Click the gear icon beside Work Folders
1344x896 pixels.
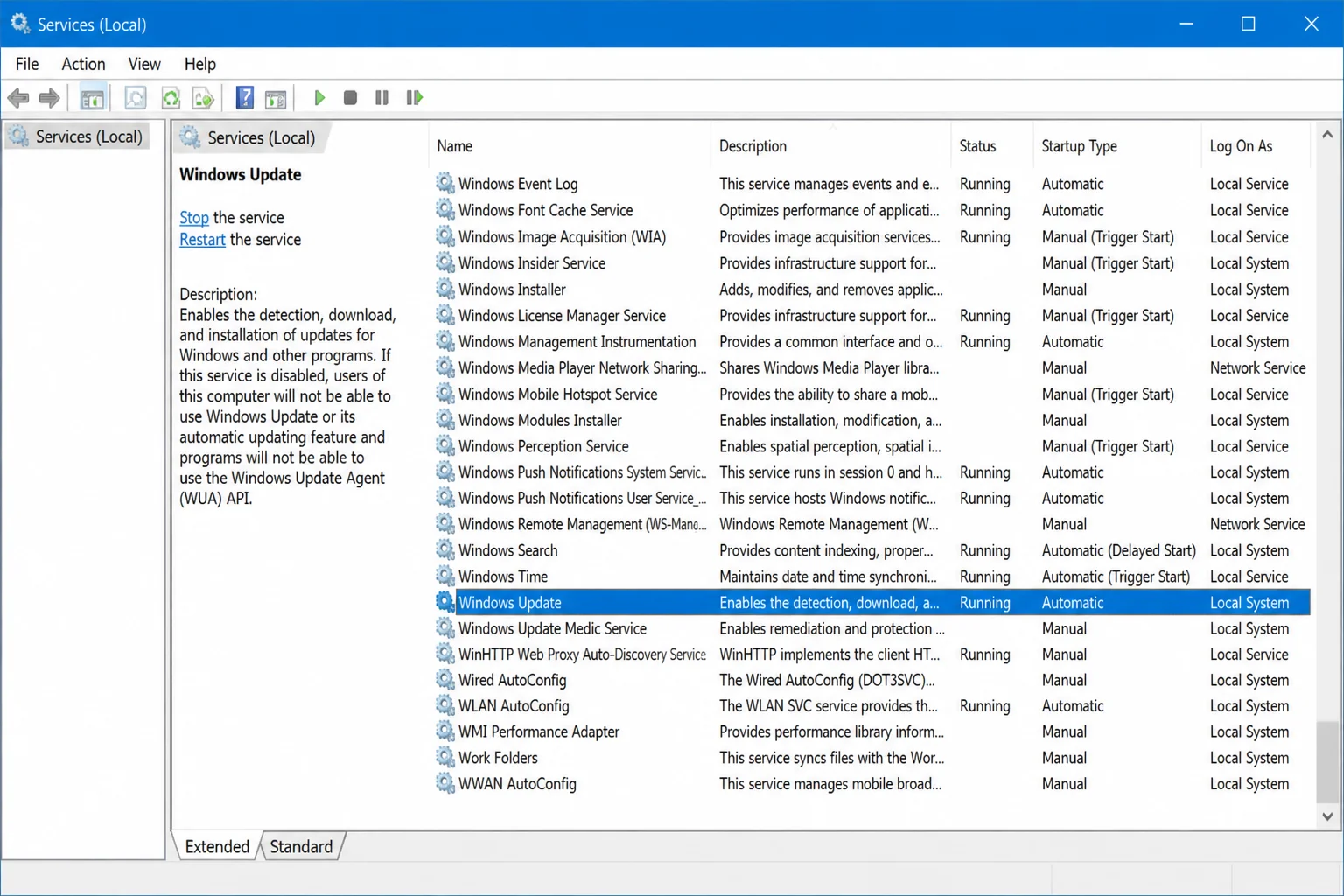click(445, 757)
